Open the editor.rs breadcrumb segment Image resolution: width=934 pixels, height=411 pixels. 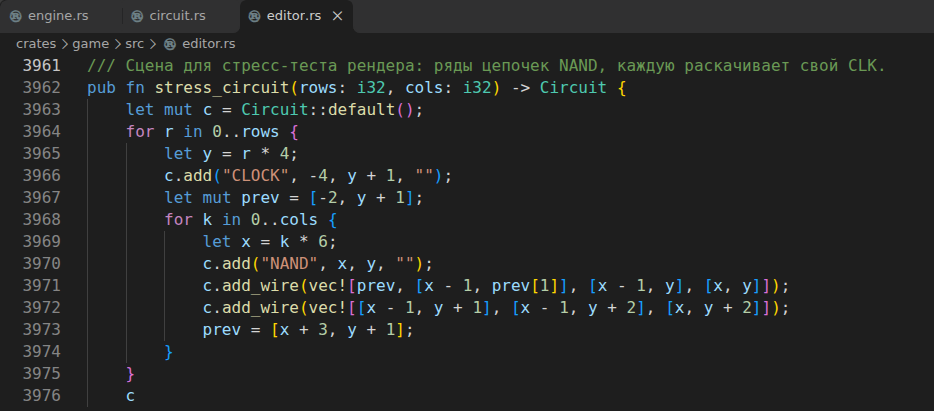tap(208, 43)
